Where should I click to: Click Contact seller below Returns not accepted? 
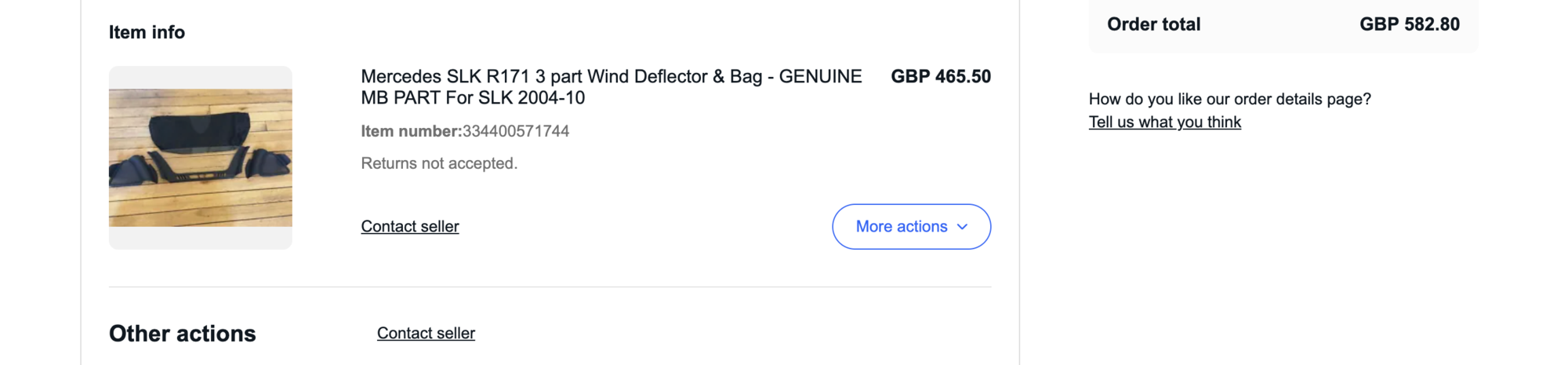pos(409,227)
